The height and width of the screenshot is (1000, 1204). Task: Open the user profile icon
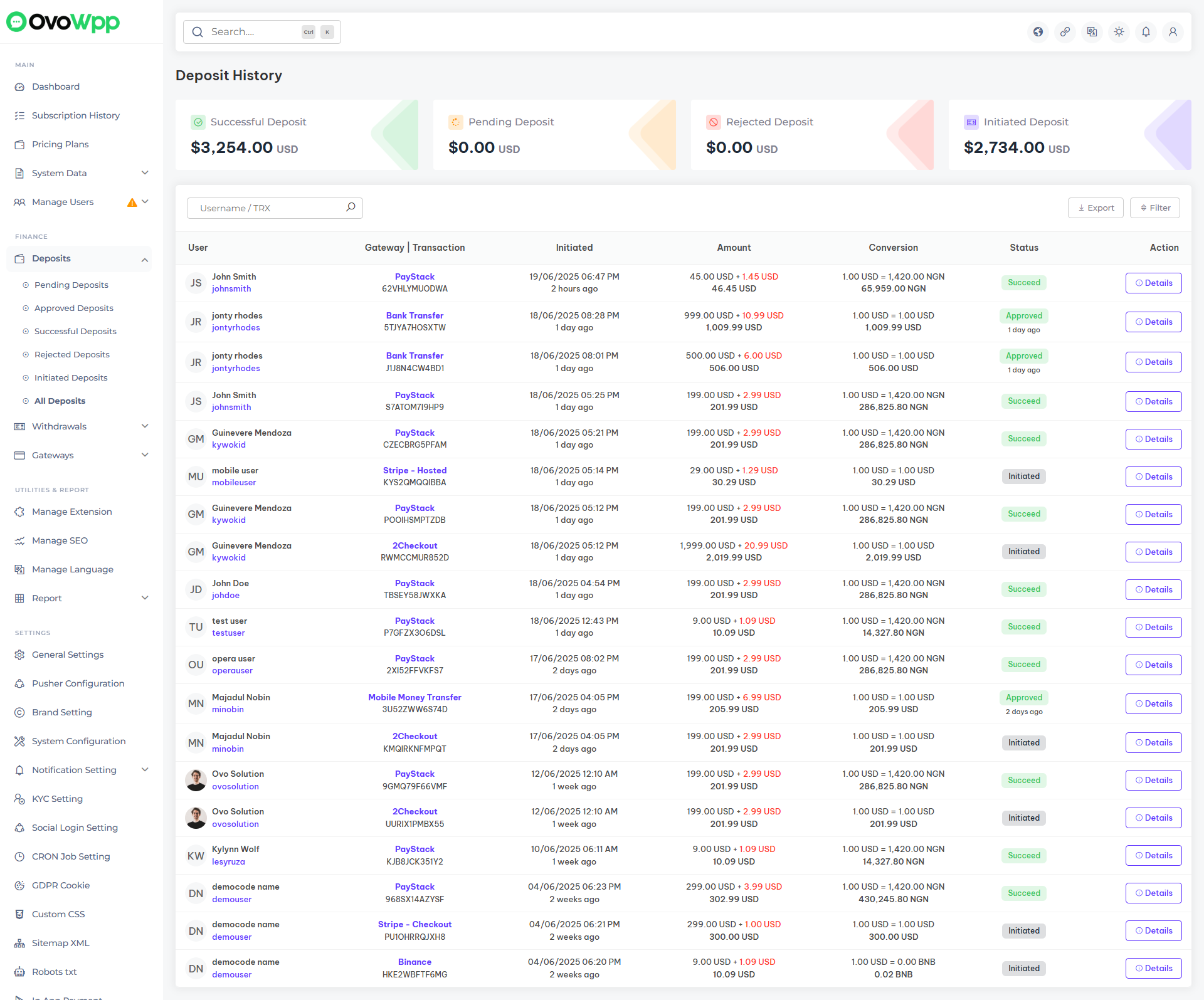[x=1173, y=32]
